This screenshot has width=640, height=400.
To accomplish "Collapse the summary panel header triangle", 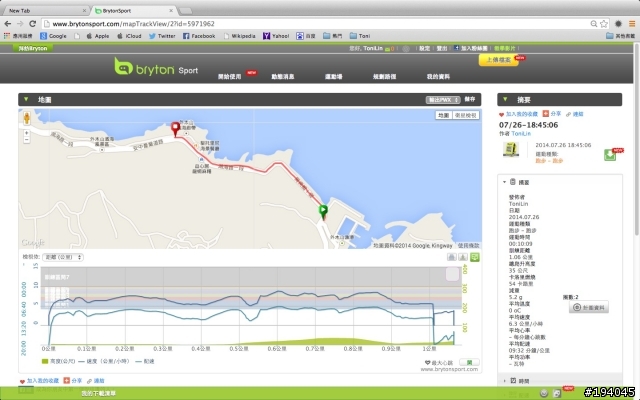I will 505,99.
